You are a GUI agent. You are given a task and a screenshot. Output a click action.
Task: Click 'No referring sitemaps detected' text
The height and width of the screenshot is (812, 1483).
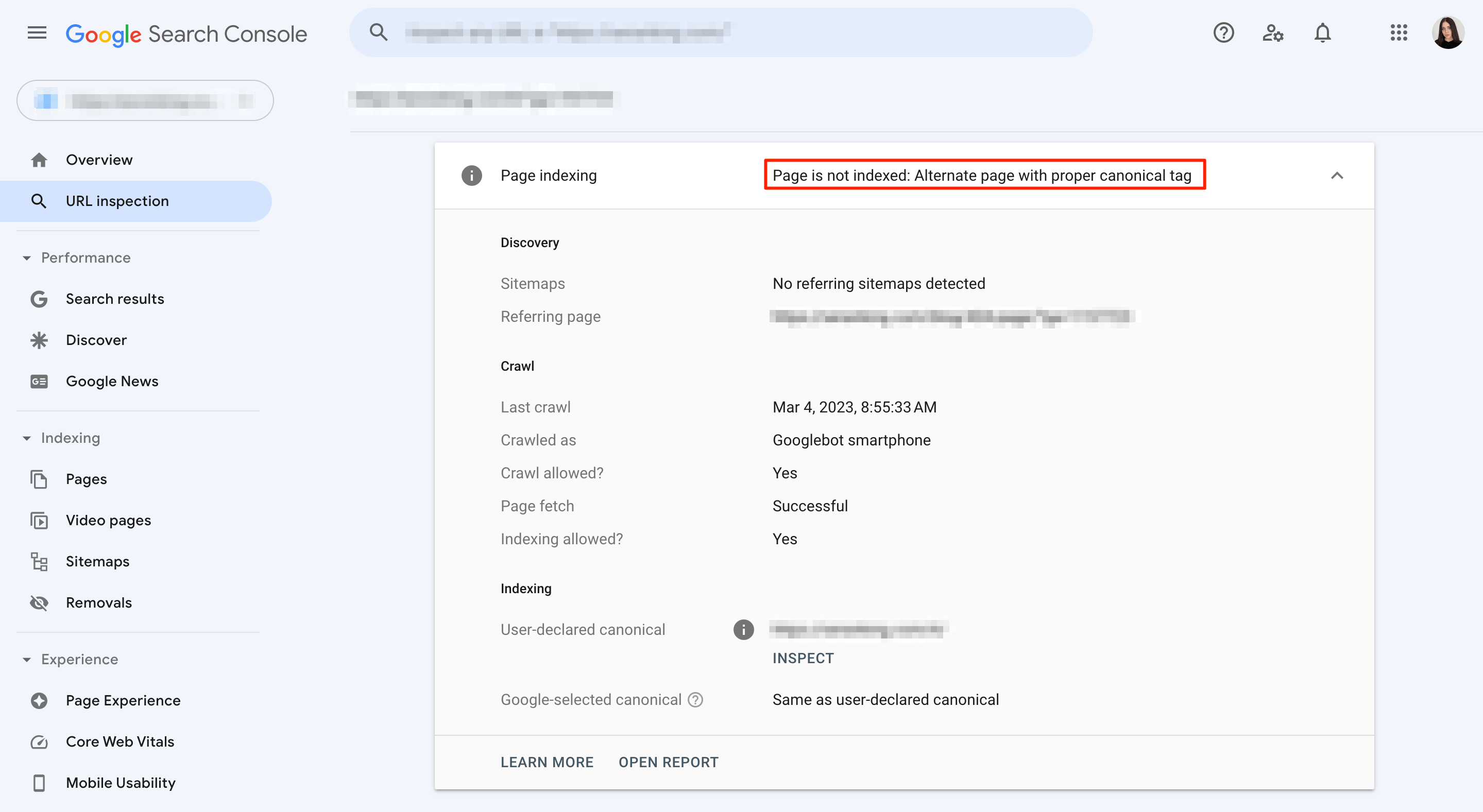878,284
